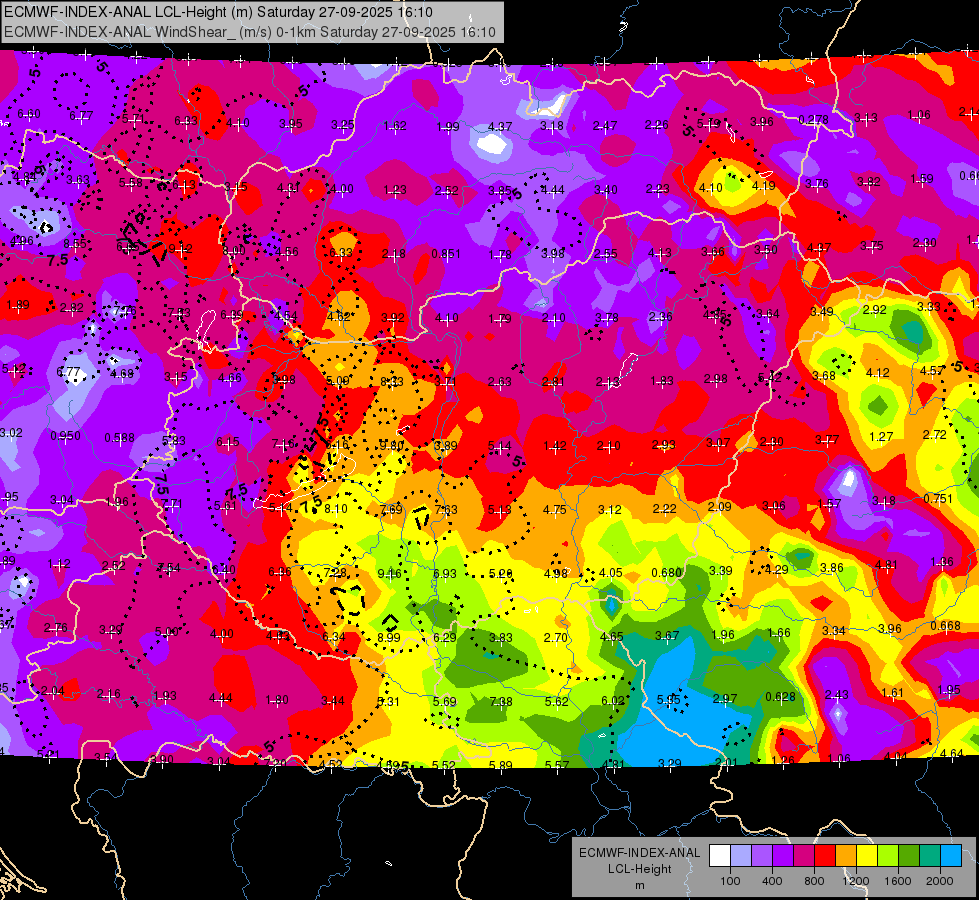Click the legend label 400
979x900 pixels.
pyautogui.click(x=772, y=881)
